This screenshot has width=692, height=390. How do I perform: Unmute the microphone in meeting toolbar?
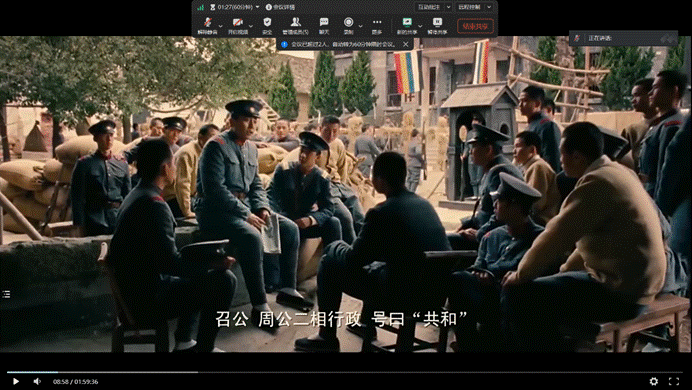[x=207, y=26]
